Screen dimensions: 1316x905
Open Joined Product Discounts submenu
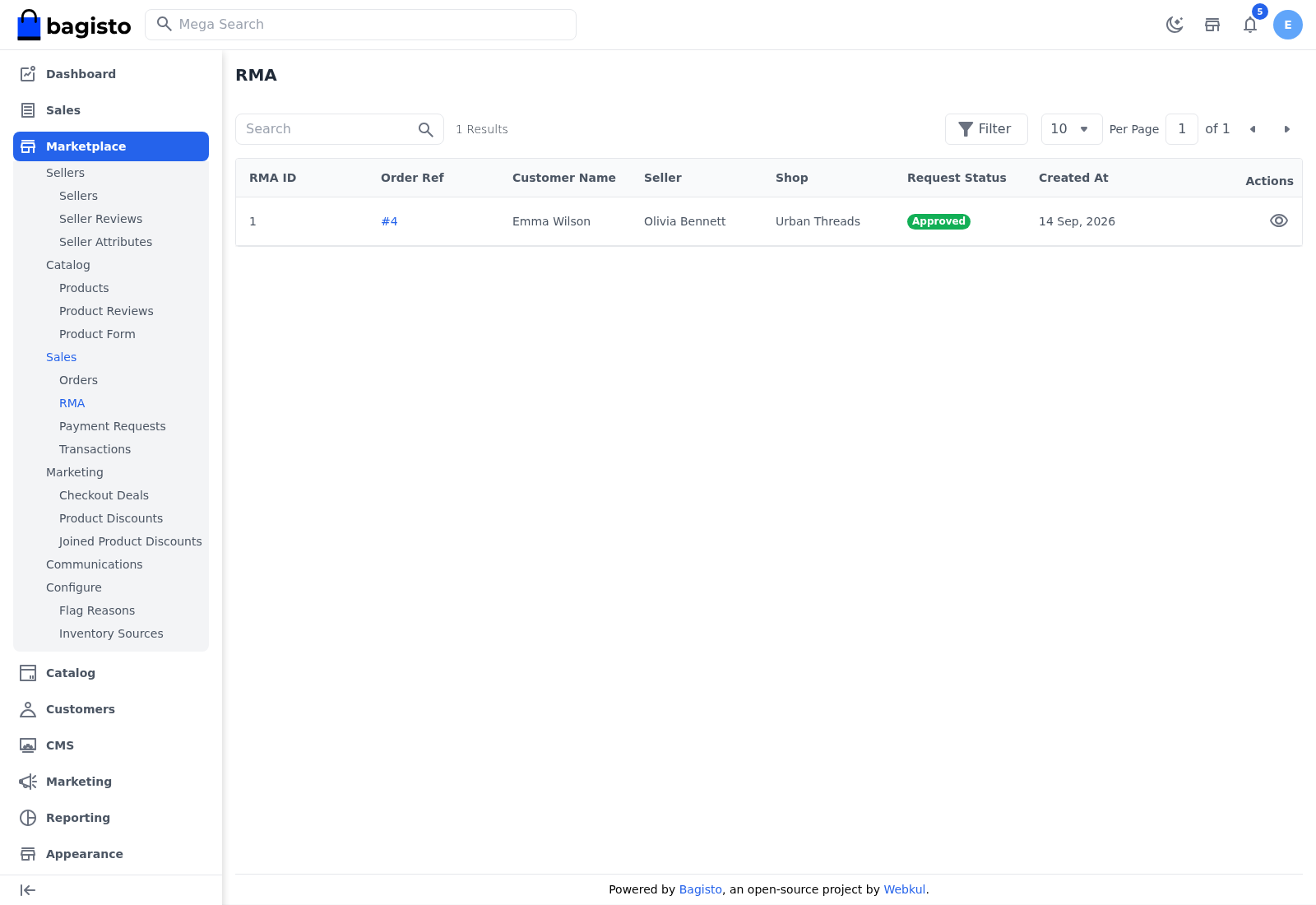tap(130, 541)
